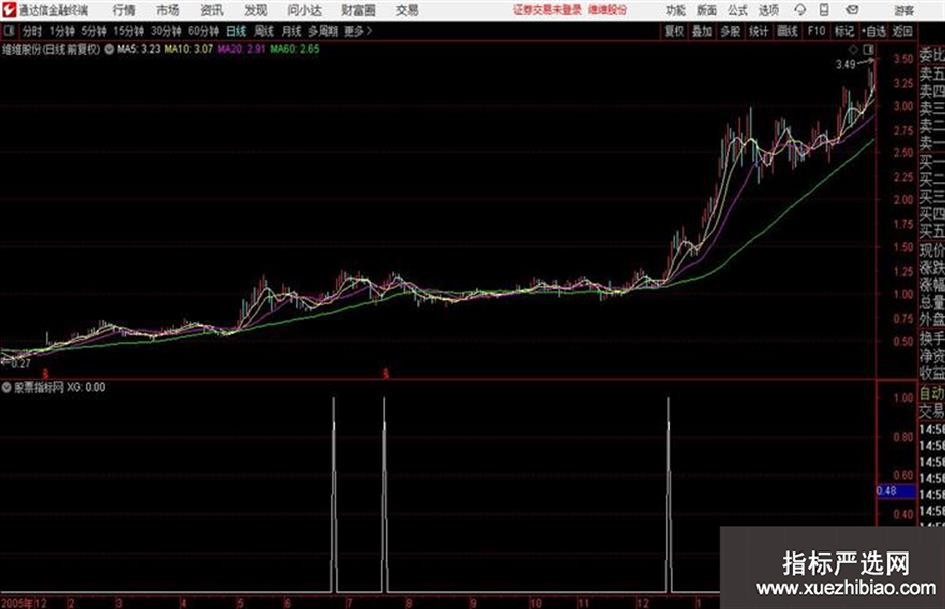Open the 市场 menu

coord(168,10)
